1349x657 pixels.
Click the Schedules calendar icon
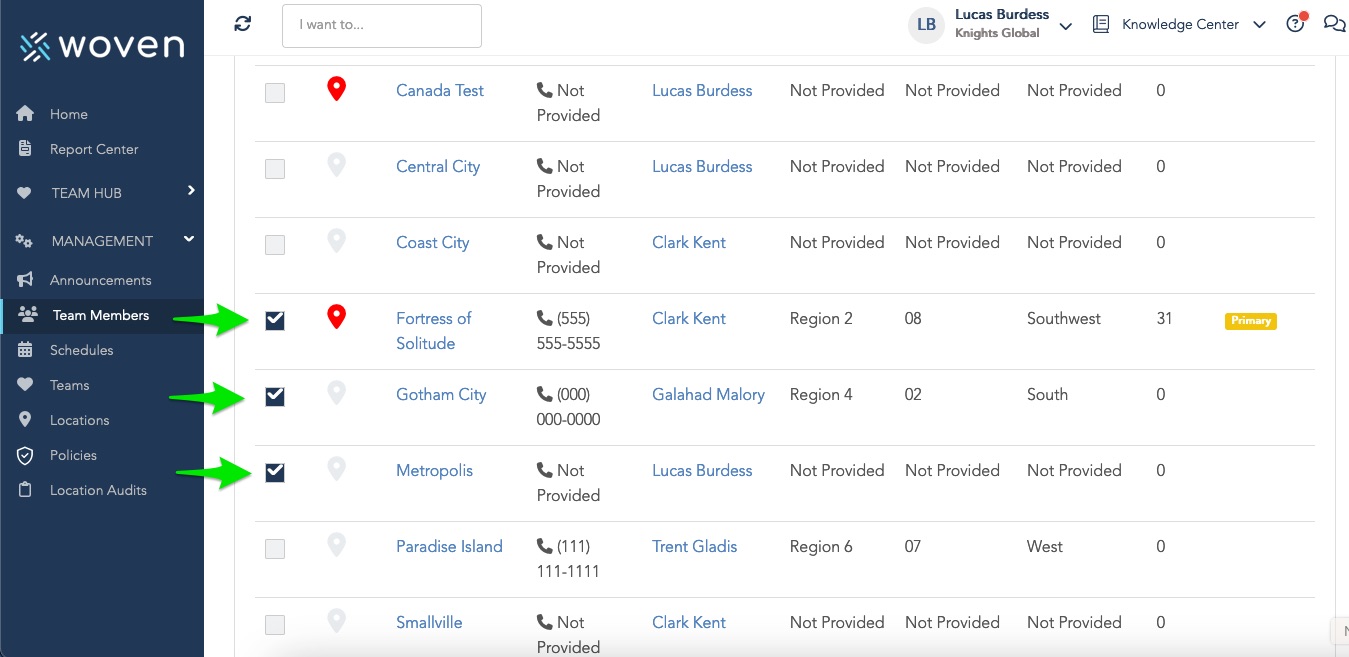click(x=26, y=350)
